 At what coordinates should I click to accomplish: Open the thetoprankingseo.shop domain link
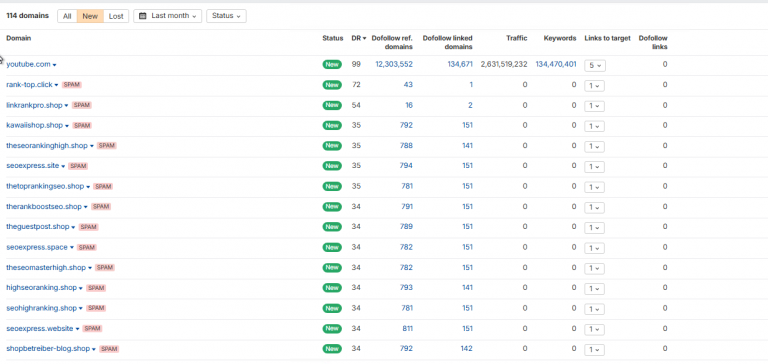[45, 187]
